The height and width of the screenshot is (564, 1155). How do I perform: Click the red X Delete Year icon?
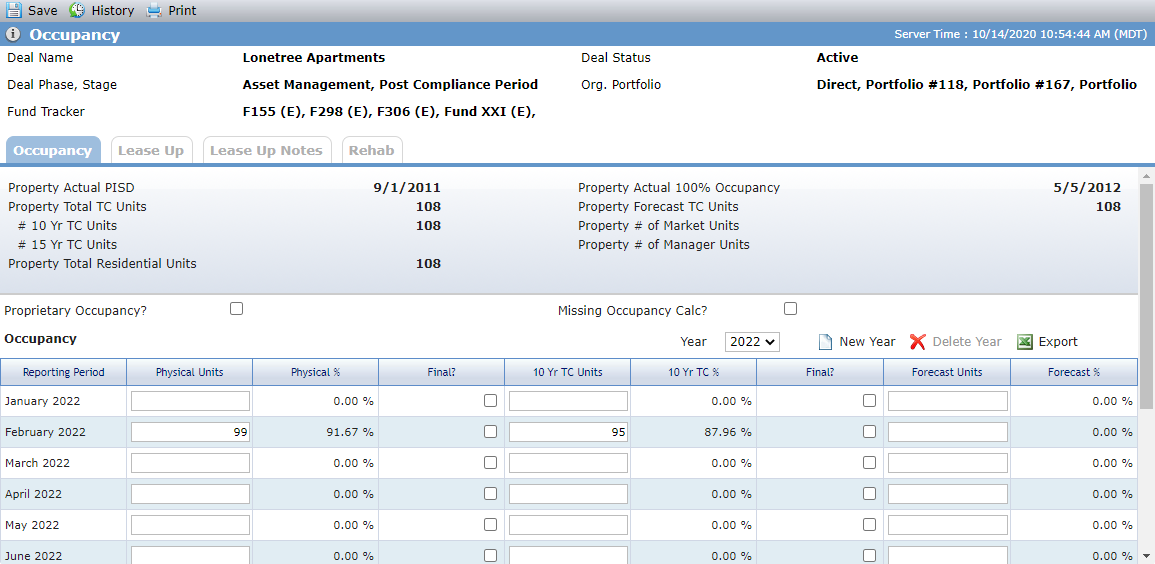918,342
